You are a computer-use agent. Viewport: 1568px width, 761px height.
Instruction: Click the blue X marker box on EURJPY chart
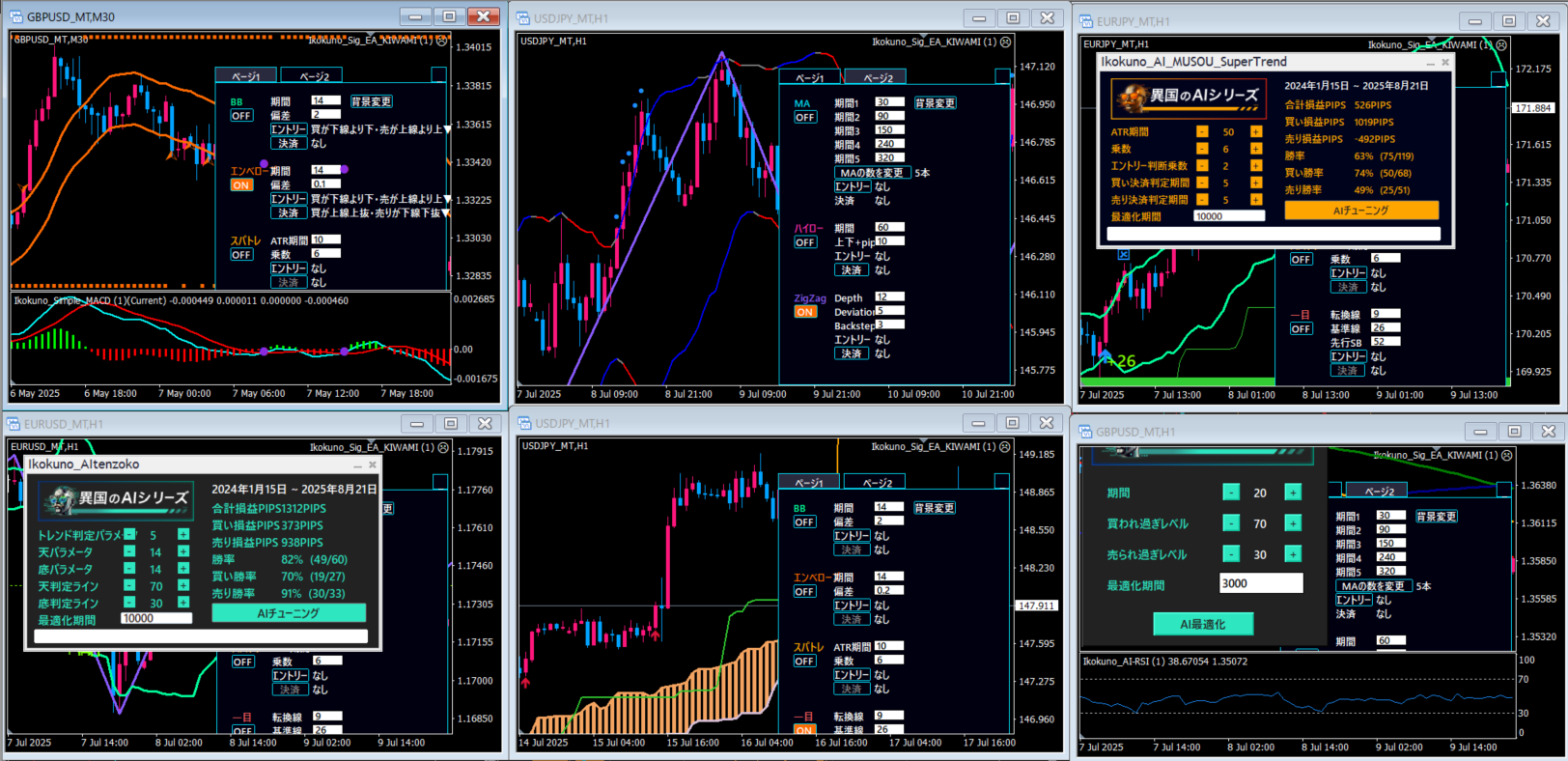[1123, 255]
